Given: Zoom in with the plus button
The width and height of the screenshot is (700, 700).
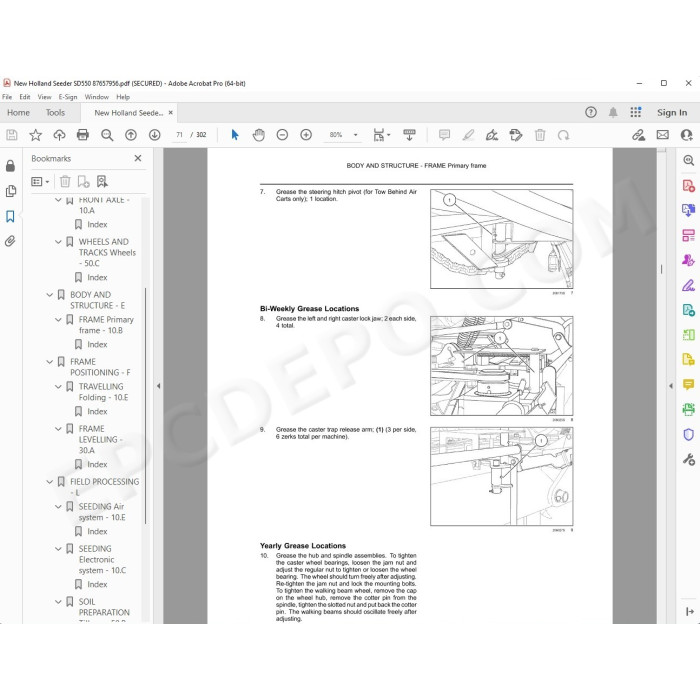Looking at the screenshot, I should coord(306,135).
